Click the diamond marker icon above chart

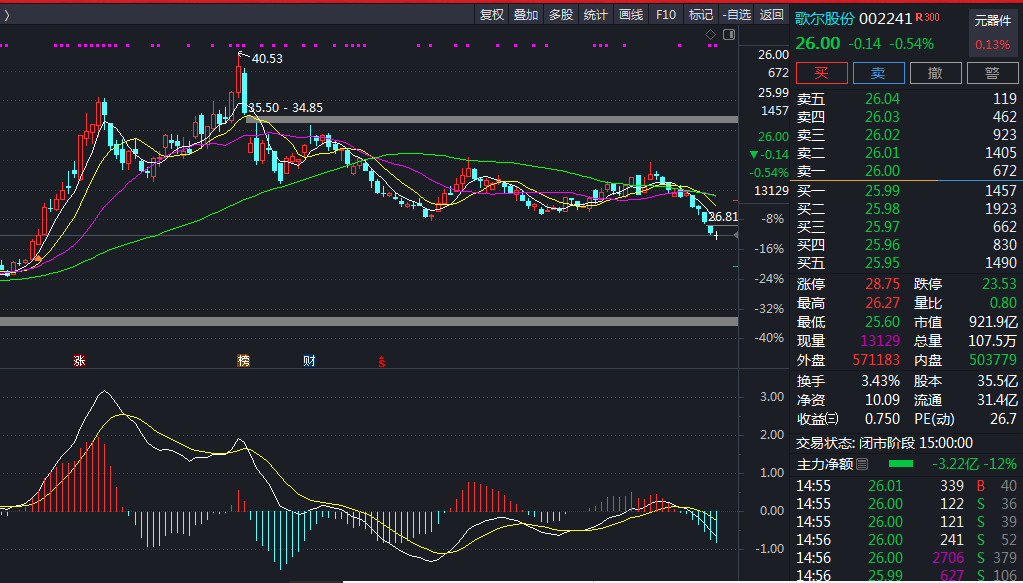710,35
